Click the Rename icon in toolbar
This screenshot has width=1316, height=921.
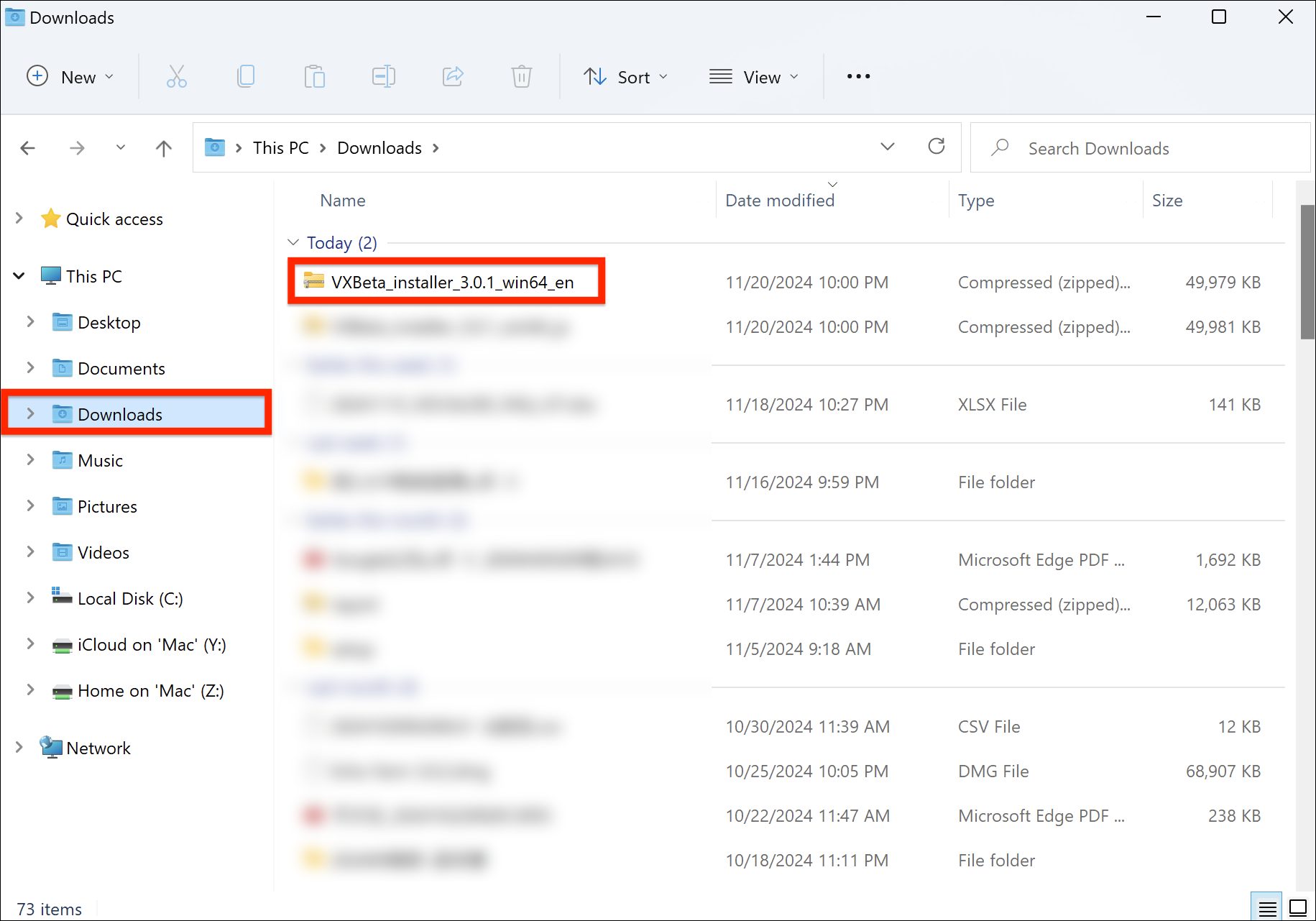pos(383,76)
